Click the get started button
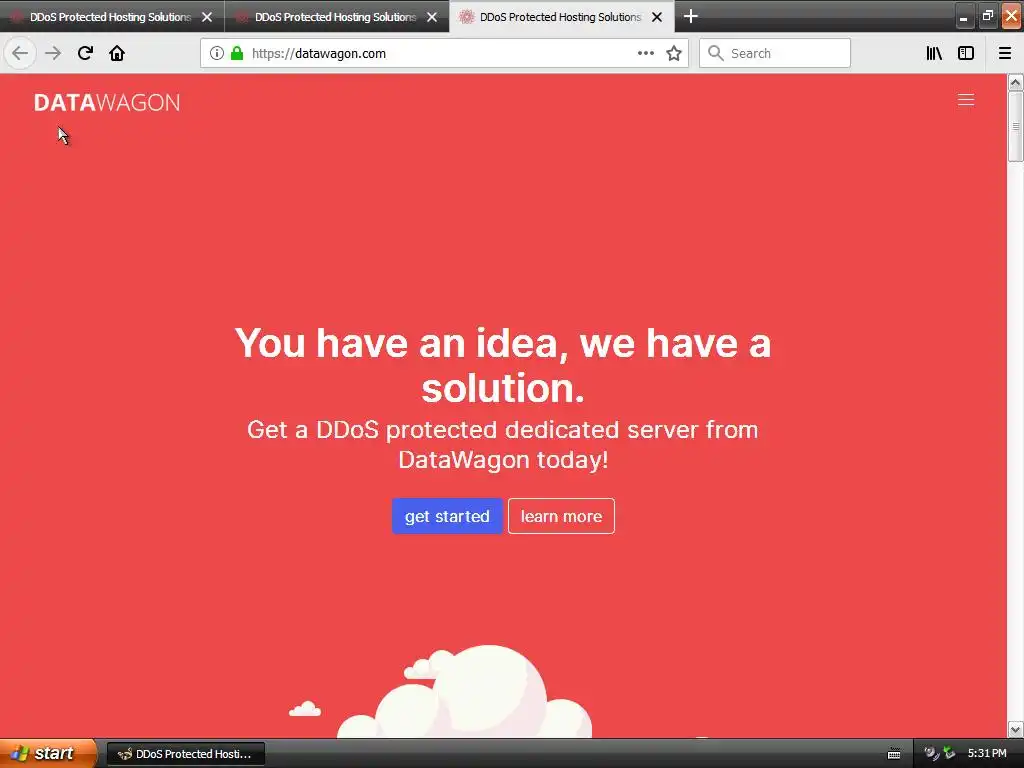Viewport: 1024px width, 768px height. 447,516
